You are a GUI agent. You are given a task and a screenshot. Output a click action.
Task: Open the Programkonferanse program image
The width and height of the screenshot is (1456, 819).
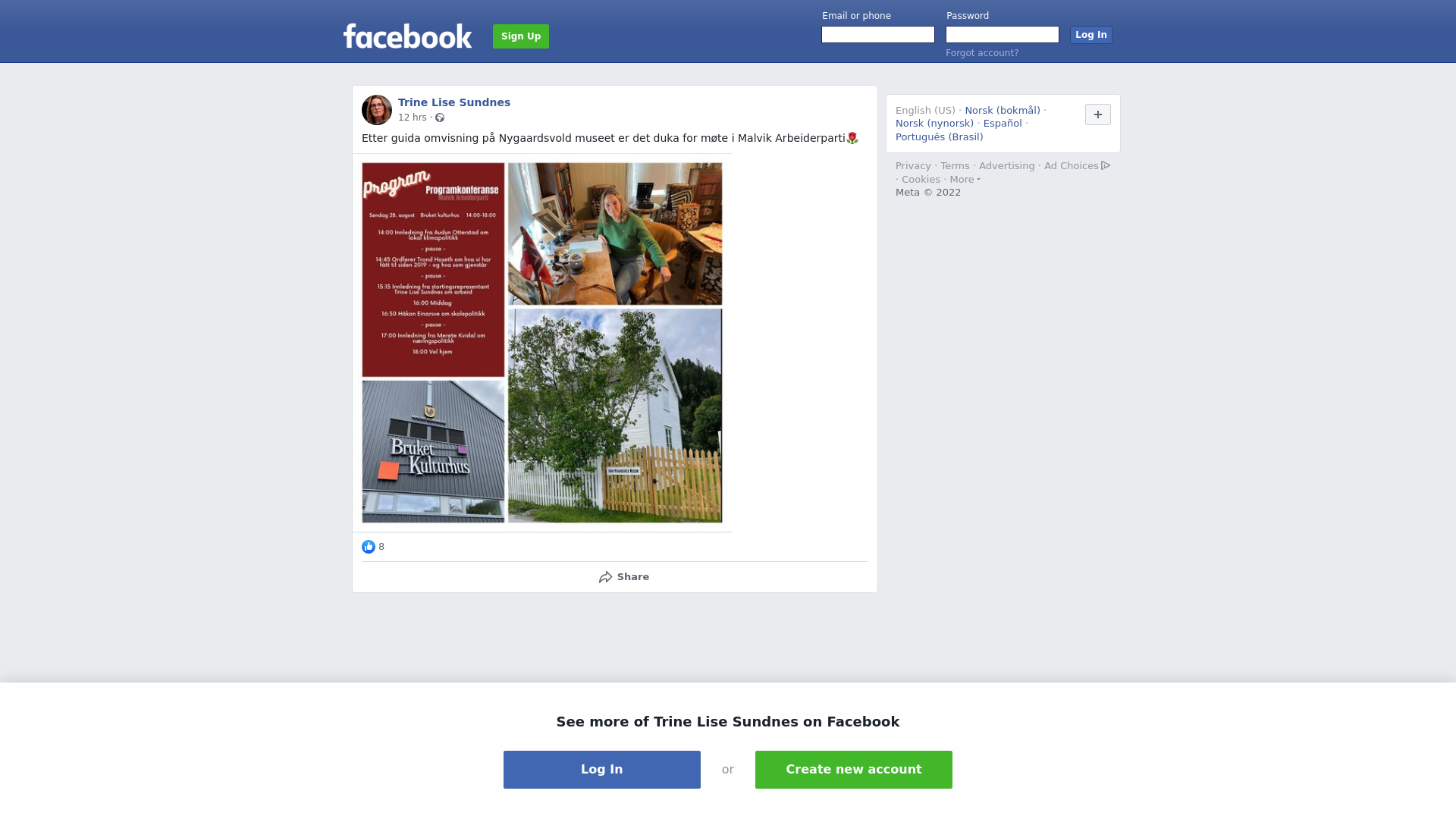433,269
